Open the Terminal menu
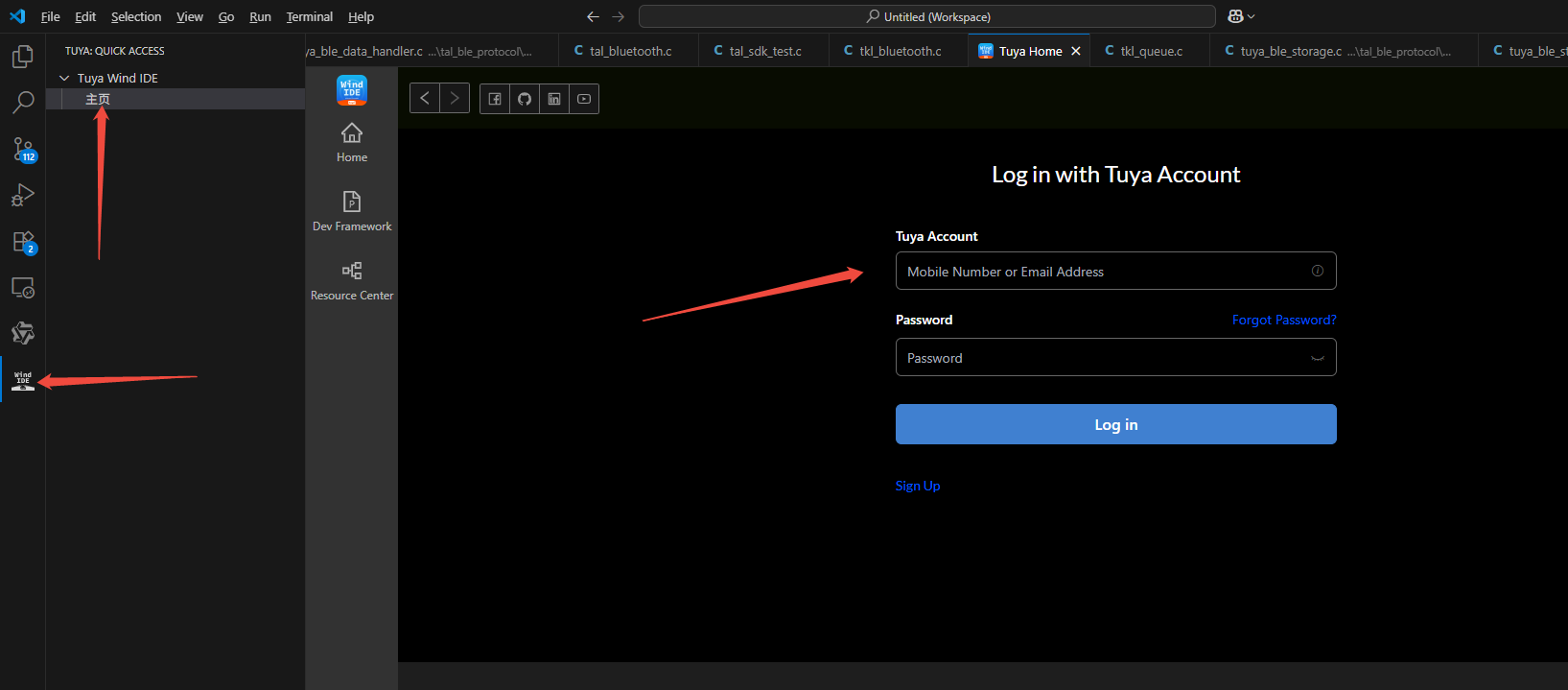This screenshot has height=690, width=1568. coord(309,16)
